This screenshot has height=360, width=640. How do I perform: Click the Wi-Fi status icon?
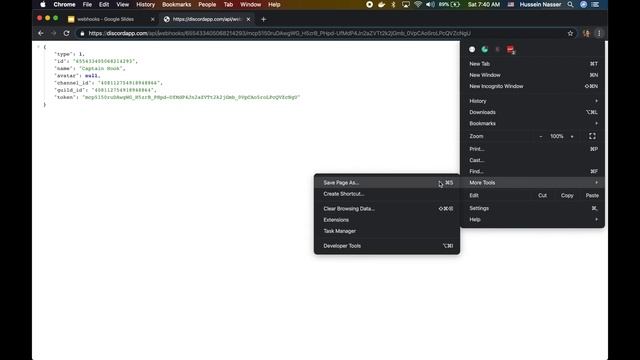tap(418, 4)
